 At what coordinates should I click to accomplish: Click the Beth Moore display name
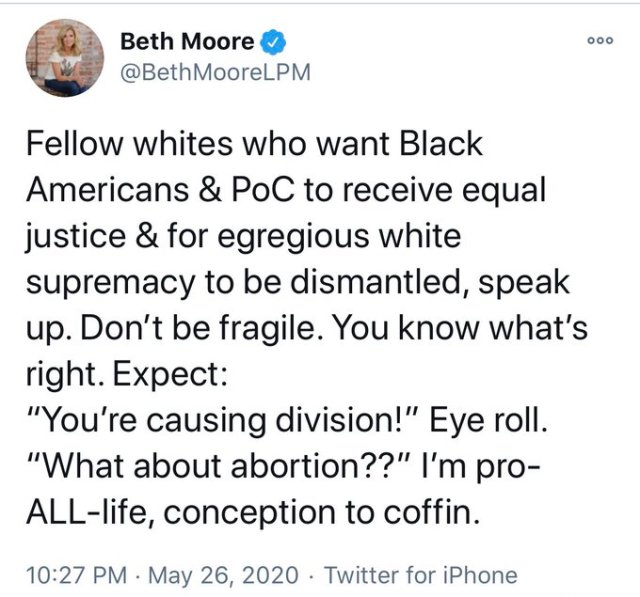(186, 42)
